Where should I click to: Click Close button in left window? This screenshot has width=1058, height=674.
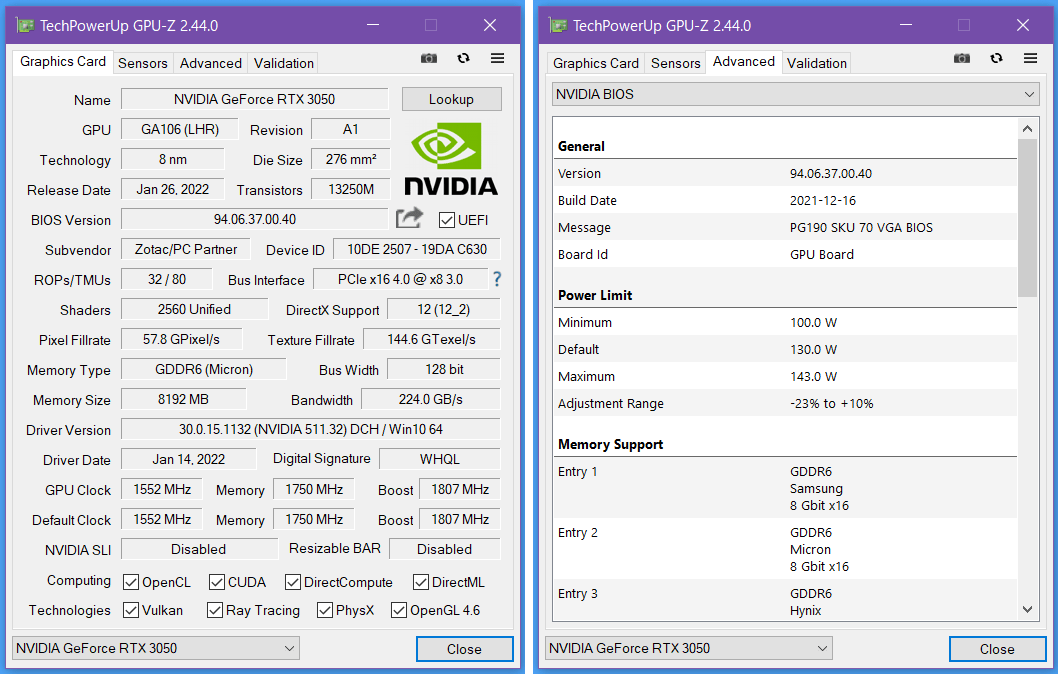point(464,649)
